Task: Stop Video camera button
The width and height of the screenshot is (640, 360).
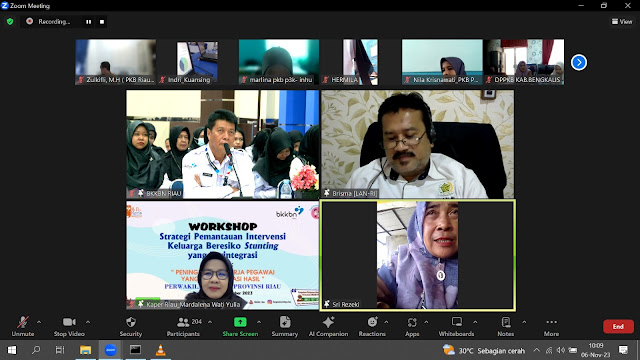Action: (x=69, y=327)
